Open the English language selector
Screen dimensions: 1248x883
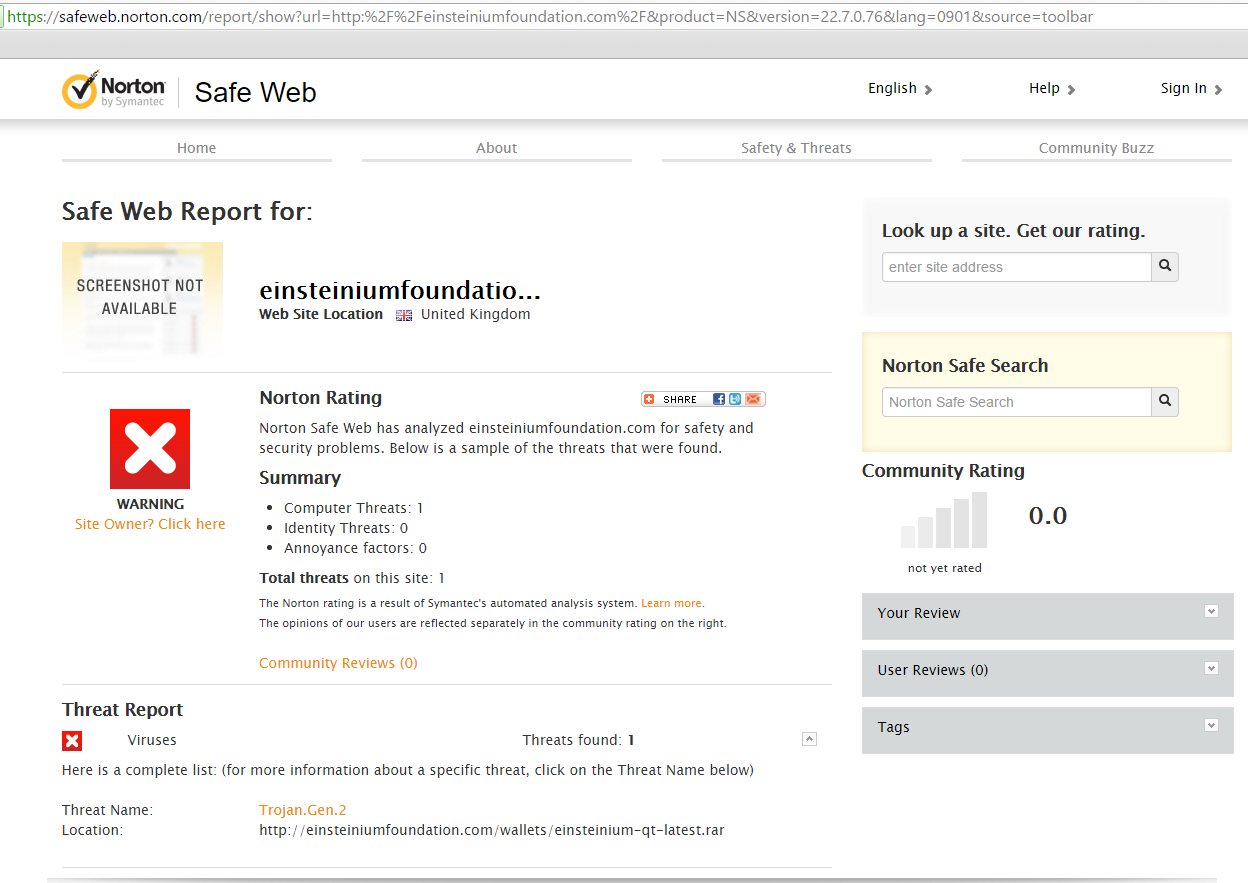point(900,88)
